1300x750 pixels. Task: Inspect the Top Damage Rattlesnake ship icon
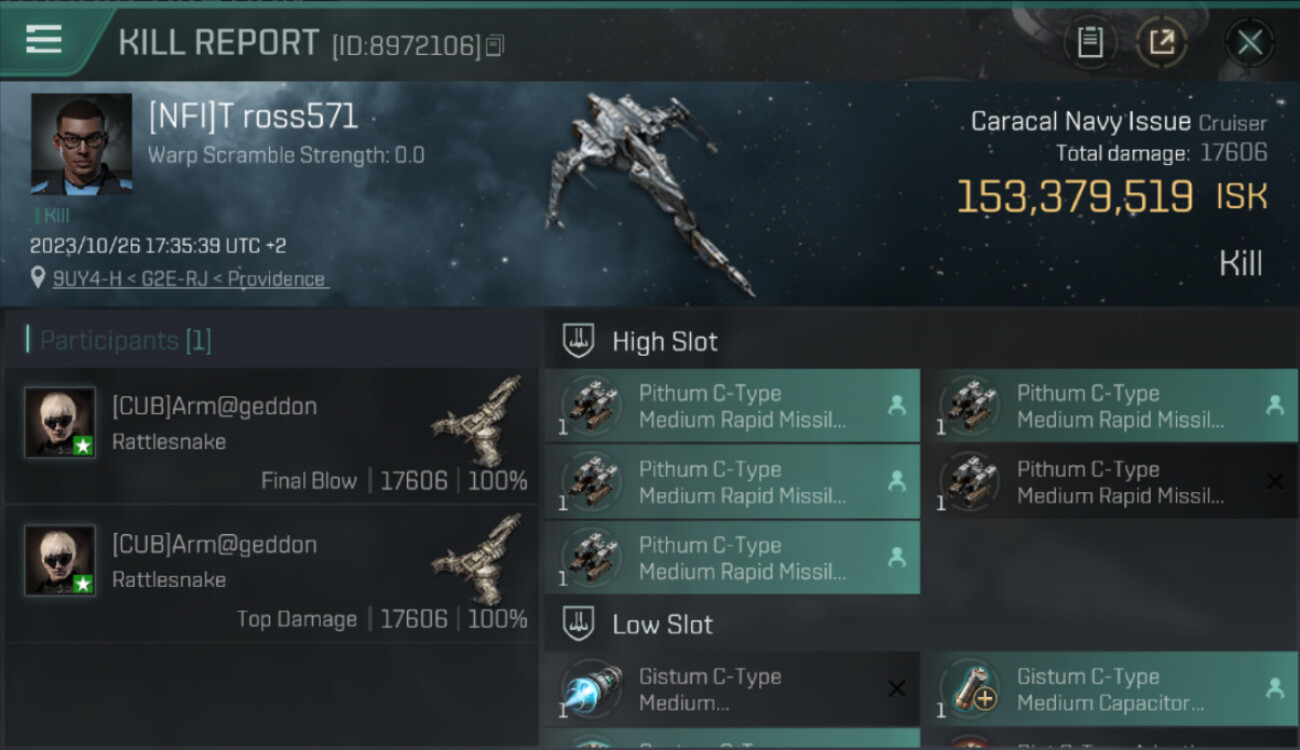pos(478,557)
